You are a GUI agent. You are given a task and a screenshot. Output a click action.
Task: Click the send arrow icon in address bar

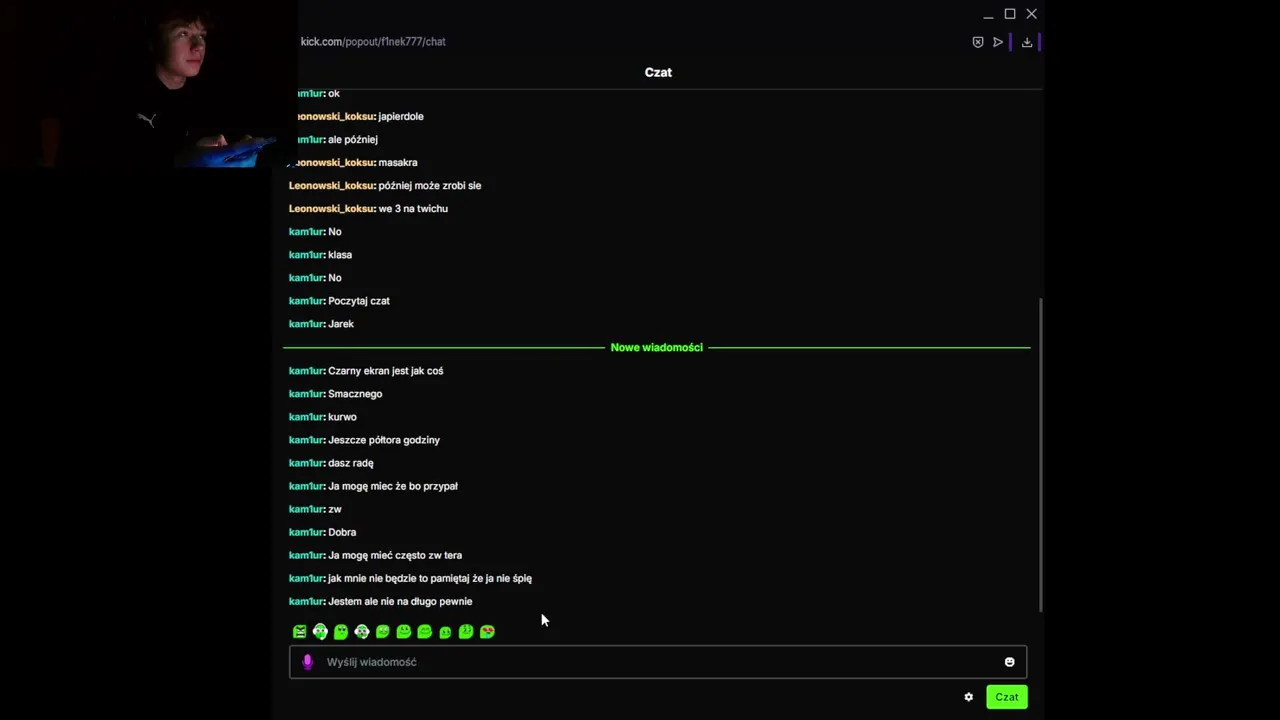[998, 42]
